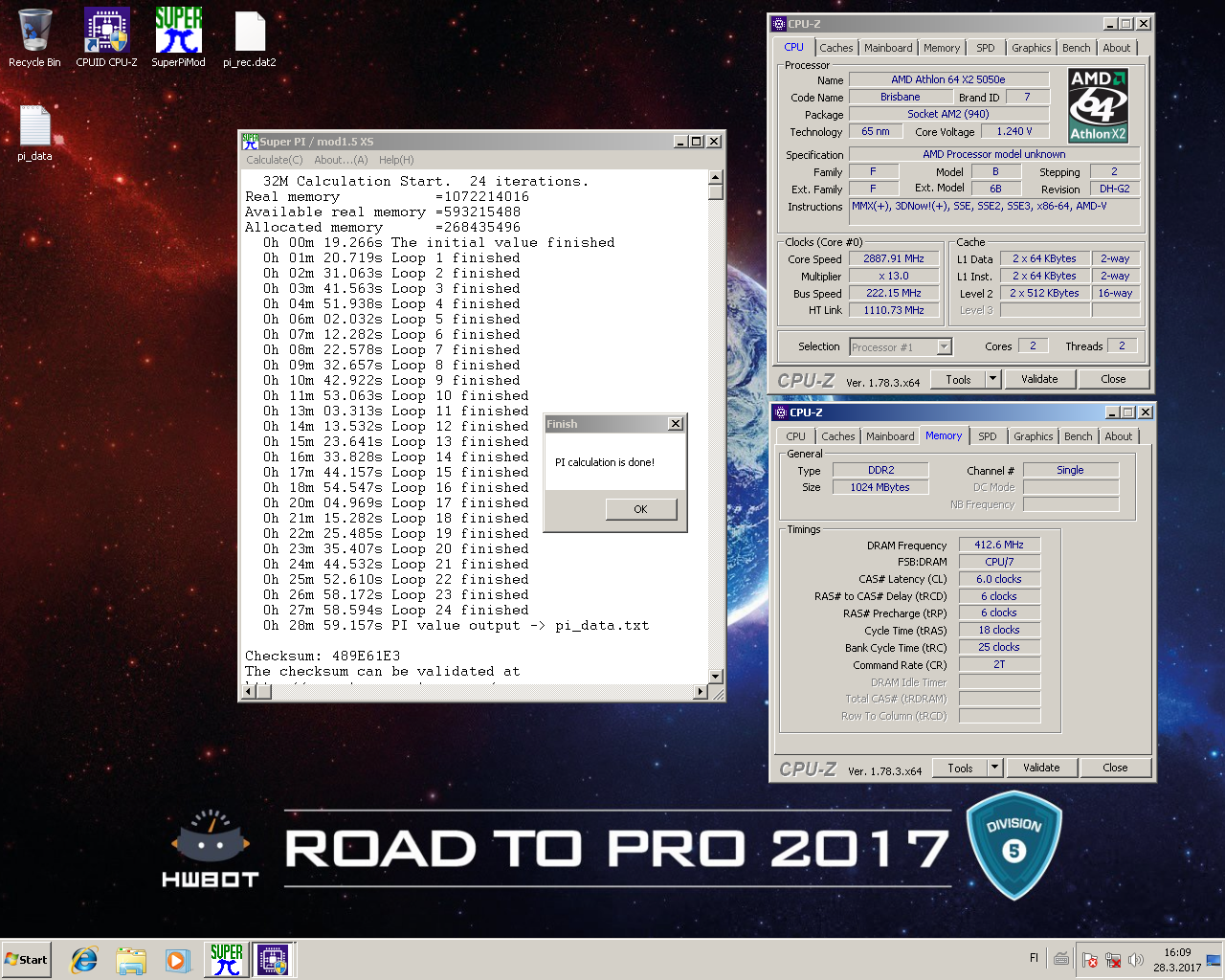
Task: Click the FI language indicator
Action: click(1034, 958)
